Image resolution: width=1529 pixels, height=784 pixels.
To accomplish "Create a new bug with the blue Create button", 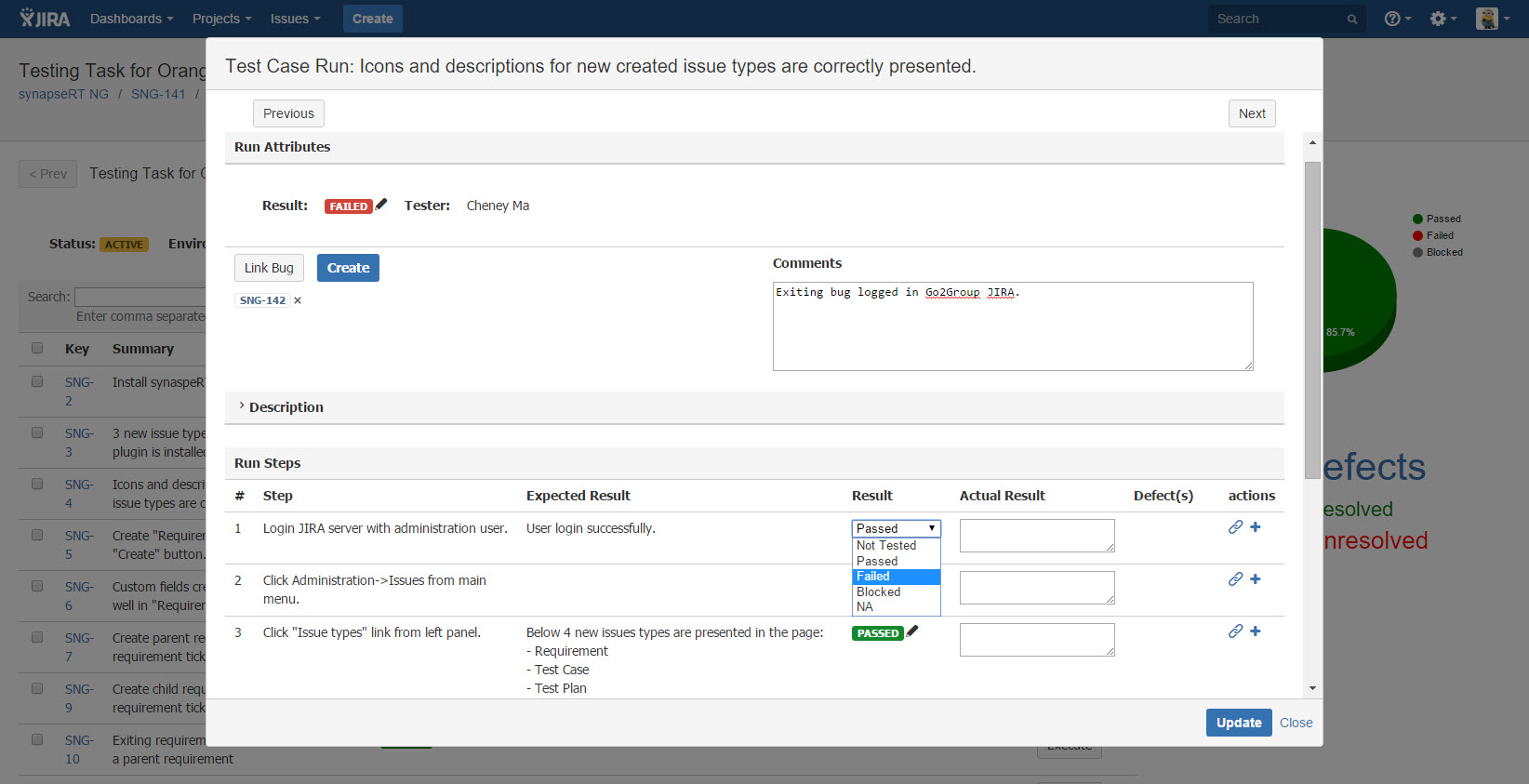I will (348, 268).
